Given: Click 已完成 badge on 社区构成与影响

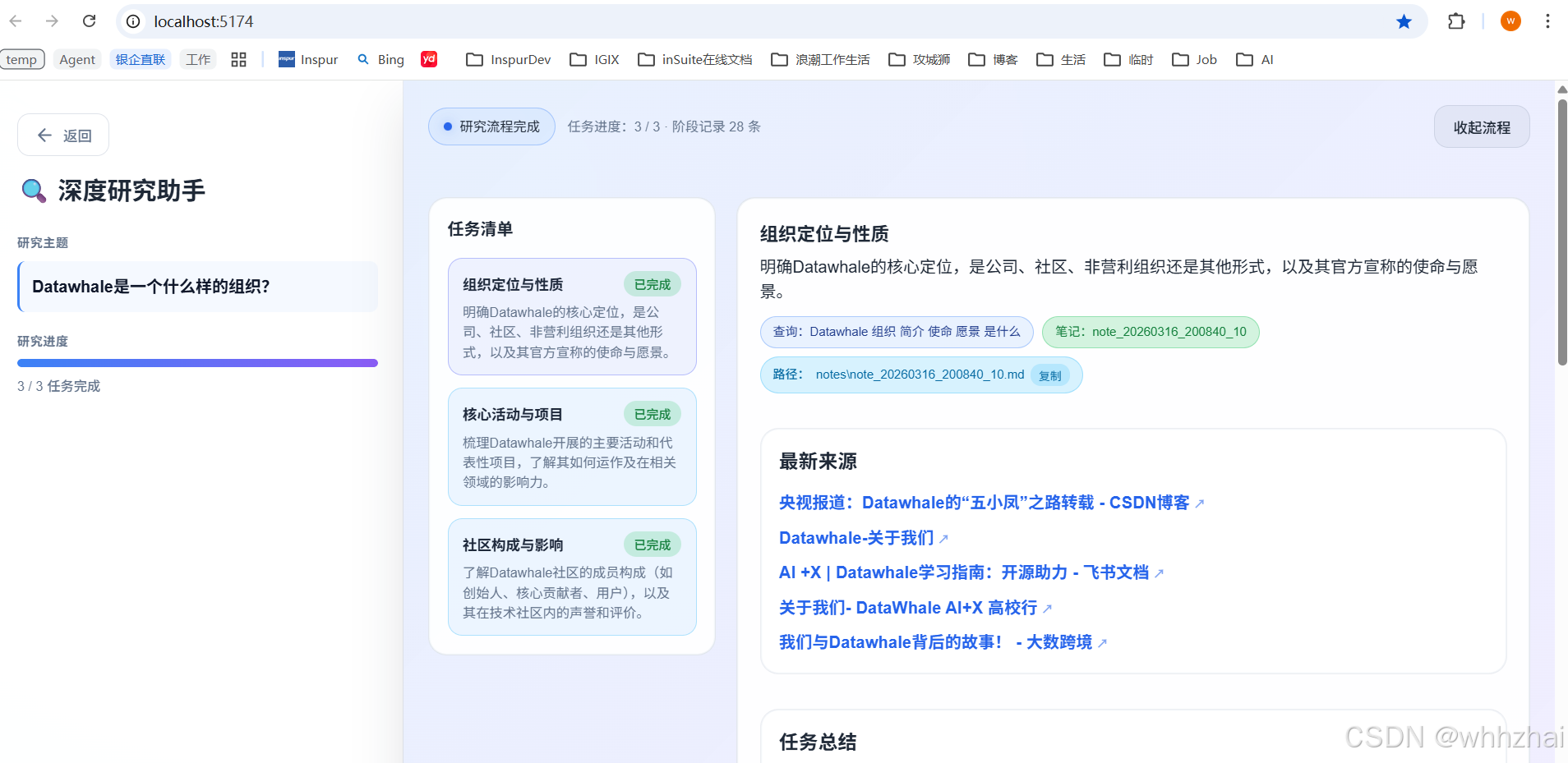Looking at the screenshot, I should [653, 545].
